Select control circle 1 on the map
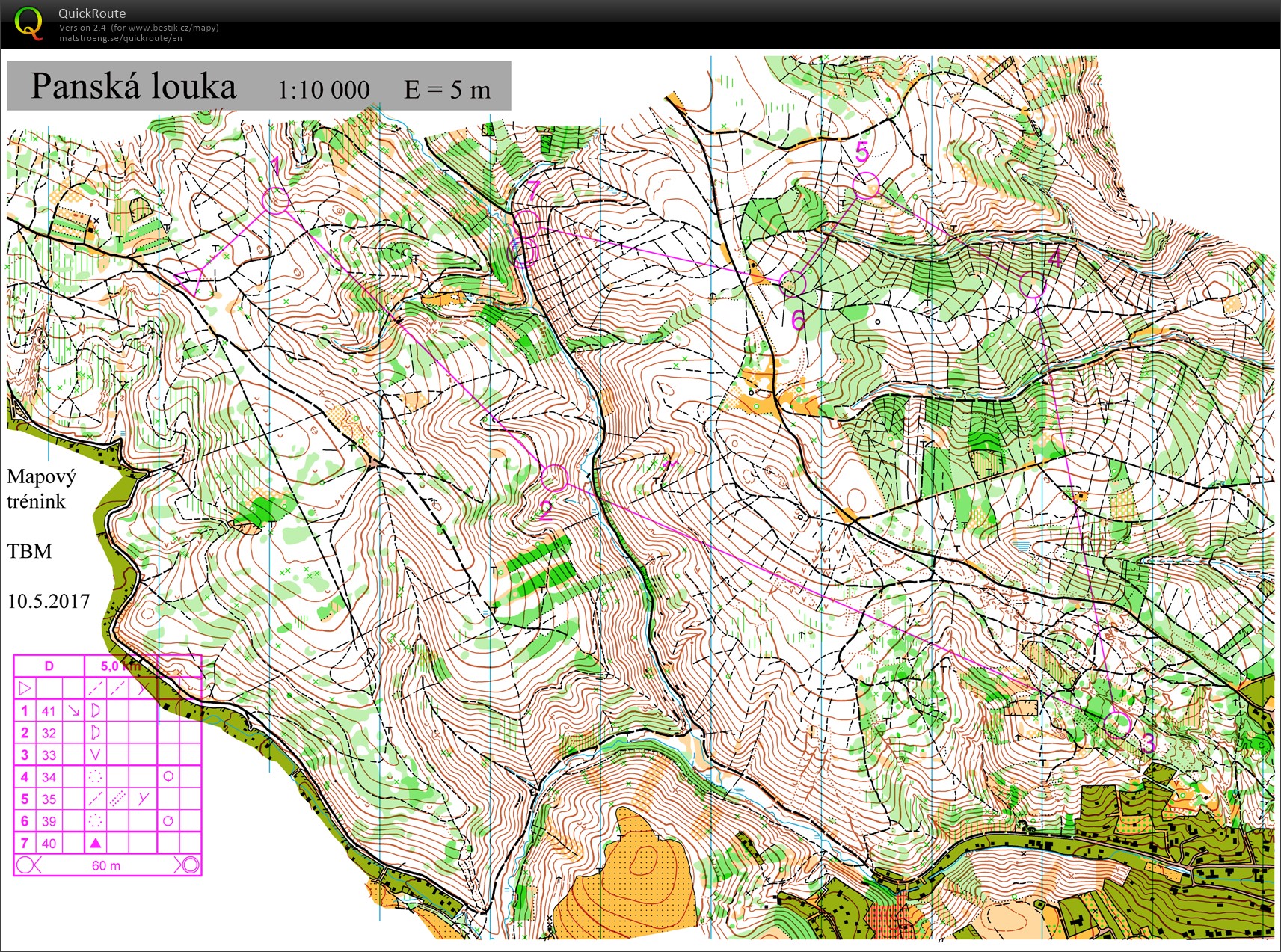1281x952 pixels. (x=276, y=200)
